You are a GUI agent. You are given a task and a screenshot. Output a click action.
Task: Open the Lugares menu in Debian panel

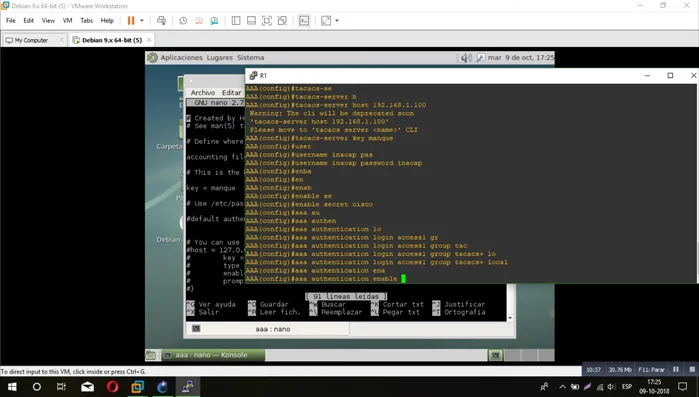[219, 57]
